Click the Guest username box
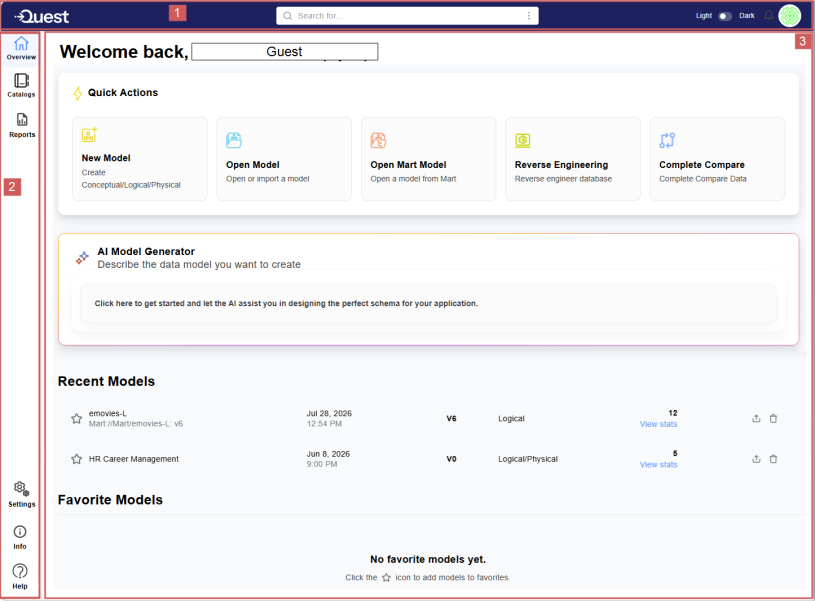815x601 pixels. [x=284, y=51]
